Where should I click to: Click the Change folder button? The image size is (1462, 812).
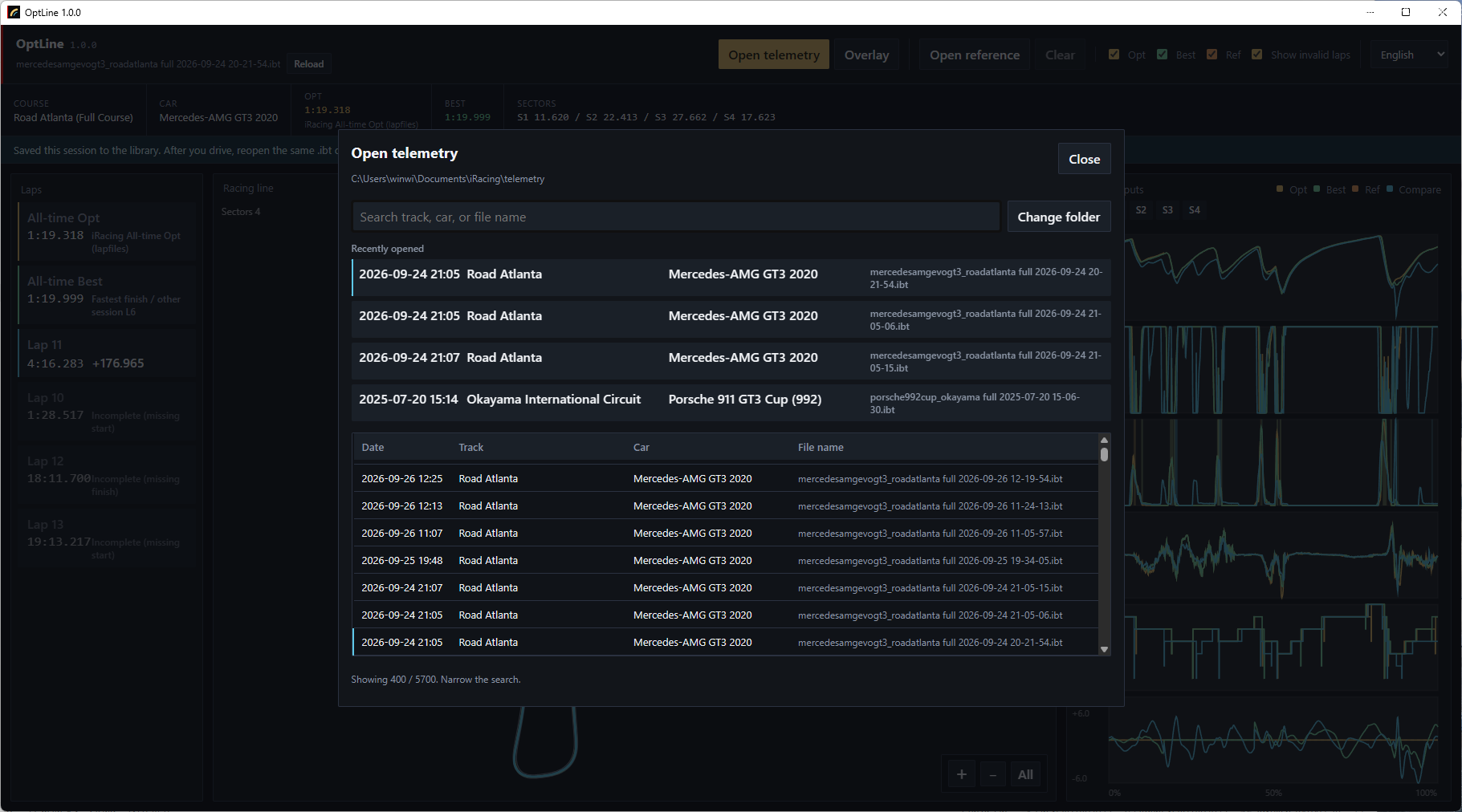(x=1058, y=217)
